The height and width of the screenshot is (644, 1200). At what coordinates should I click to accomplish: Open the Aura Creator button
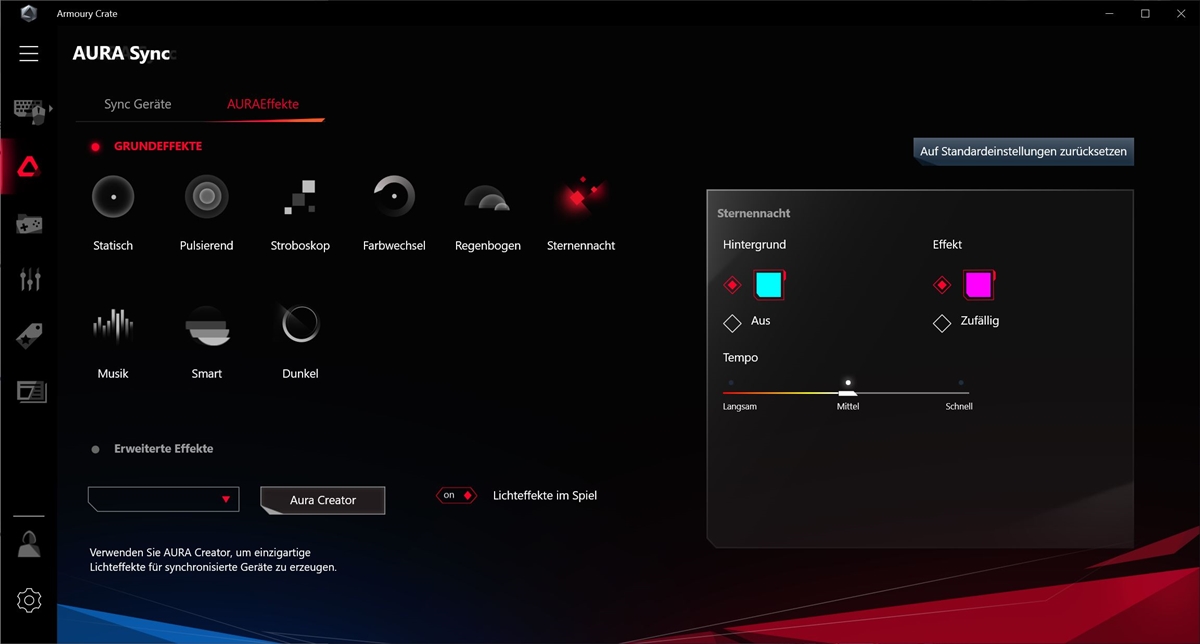[323, 500]
